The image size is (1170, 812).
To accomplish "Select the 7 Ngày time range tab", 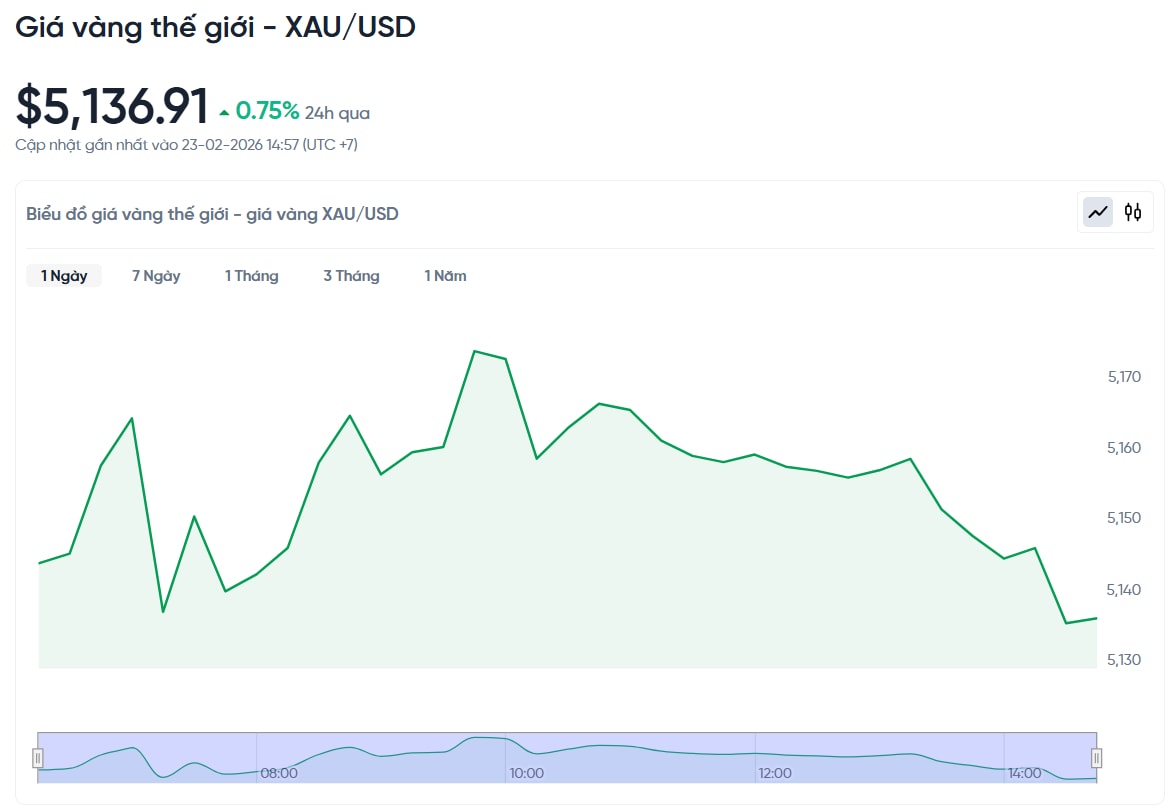I will (x=156, y=276).
